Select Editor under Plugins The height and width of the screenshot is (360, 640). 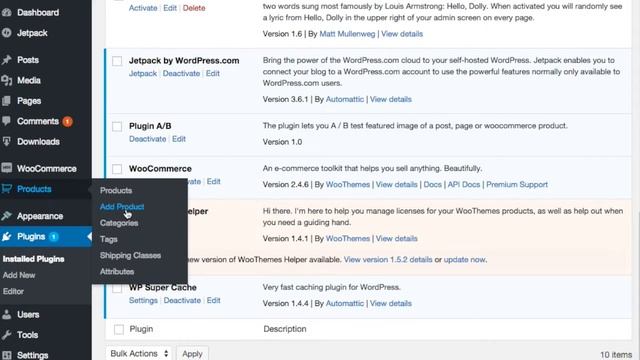[x=13, y=291]
